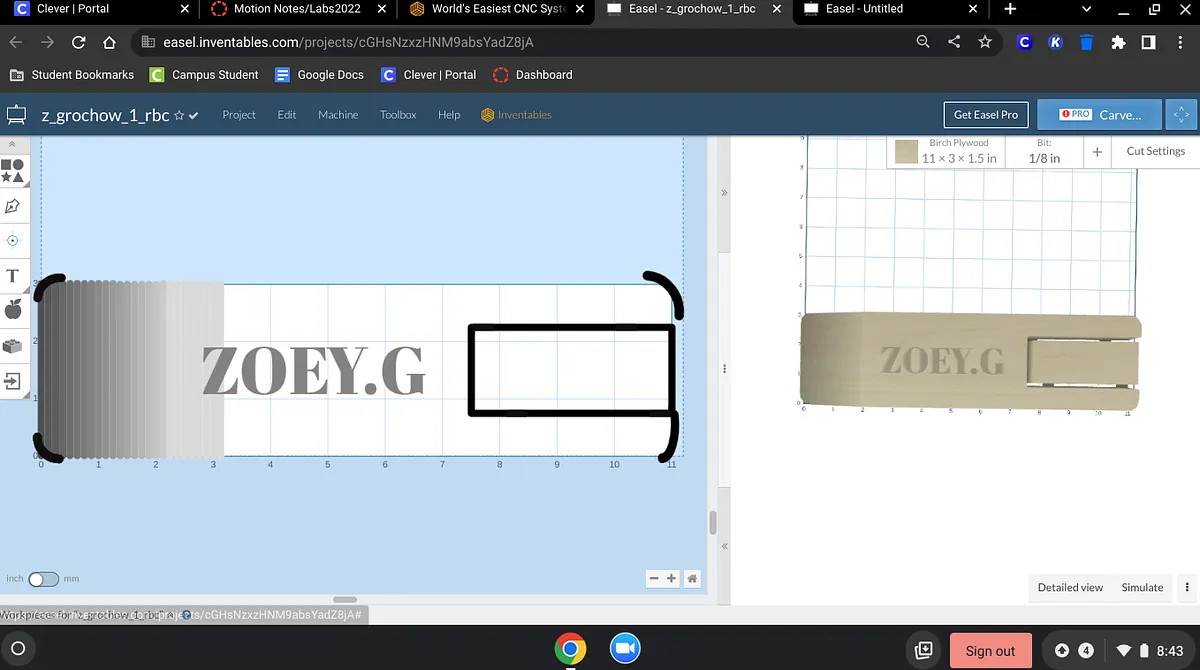Open the Birch Plywood material dimensions panel

tap(959, 152)
